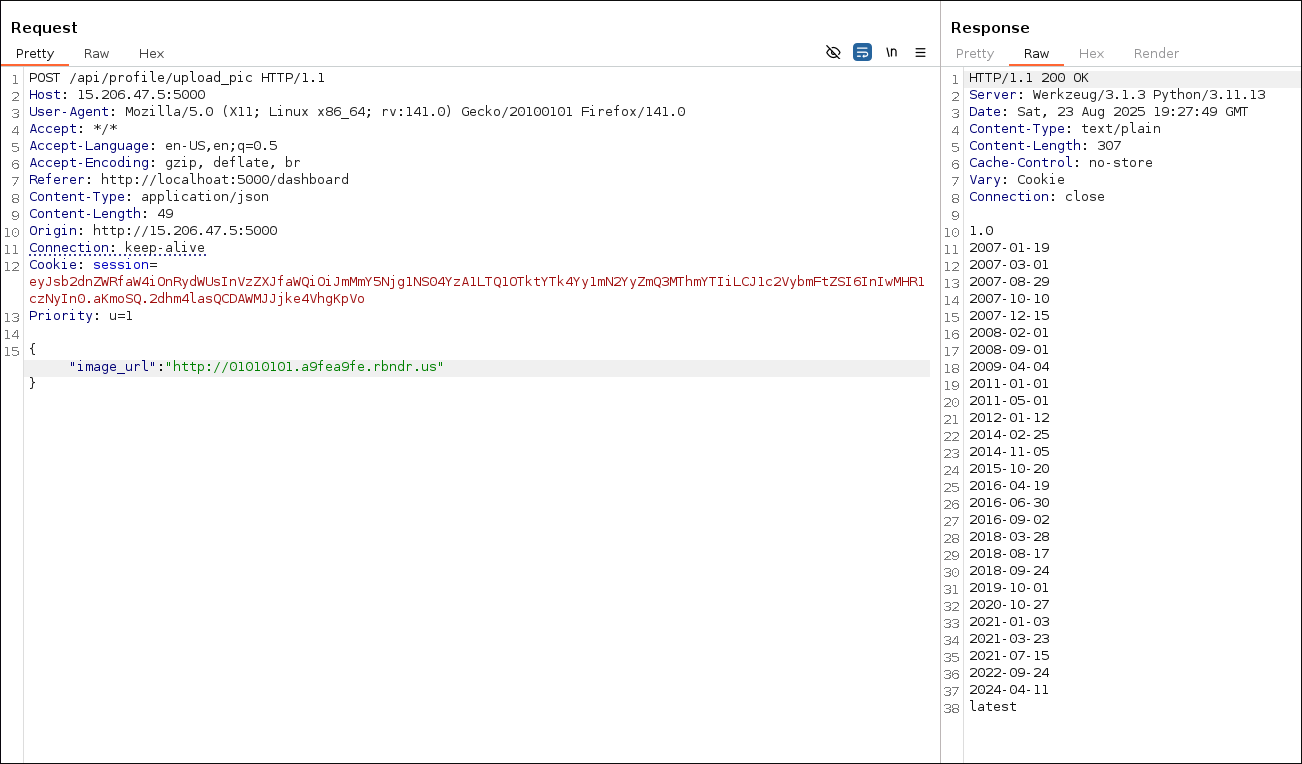Open the Response Pretty tab
The image size is (1302, 764).
click(x=974, y=53)
